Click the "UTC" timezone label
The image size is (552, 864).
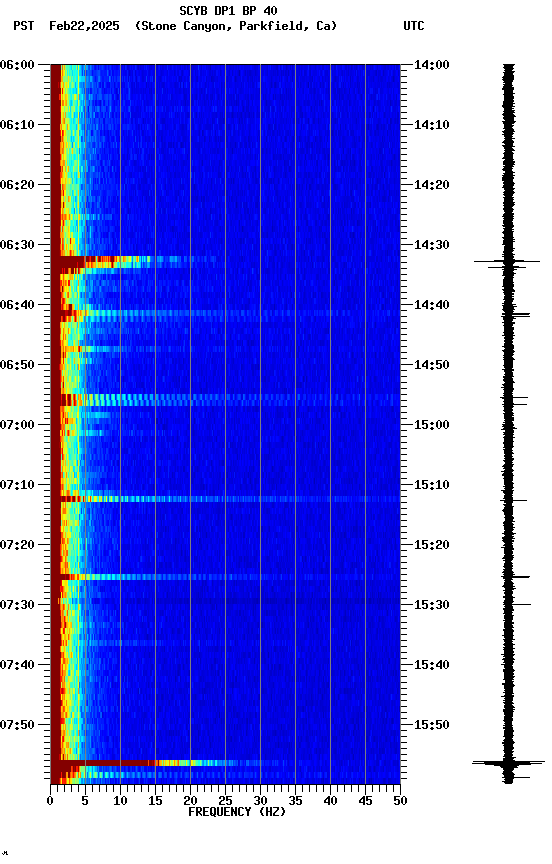coord(414,26)
